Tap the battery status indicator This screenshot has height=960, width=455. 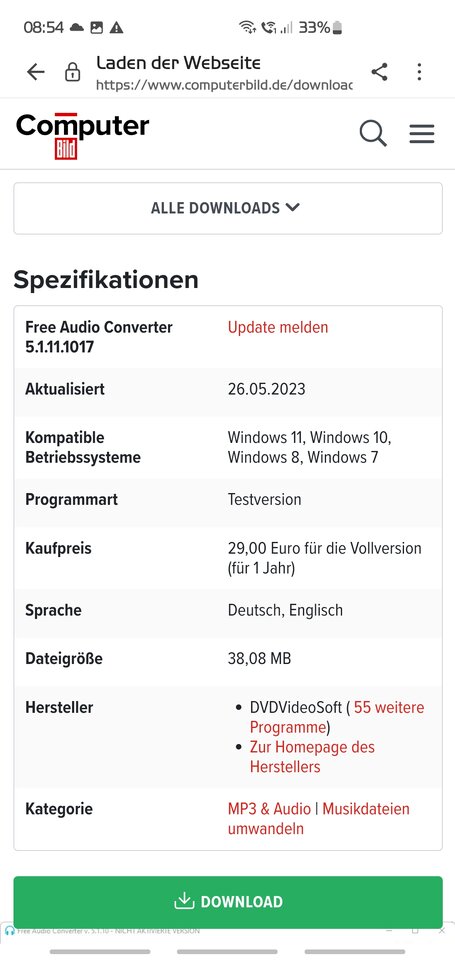point(337,28)
